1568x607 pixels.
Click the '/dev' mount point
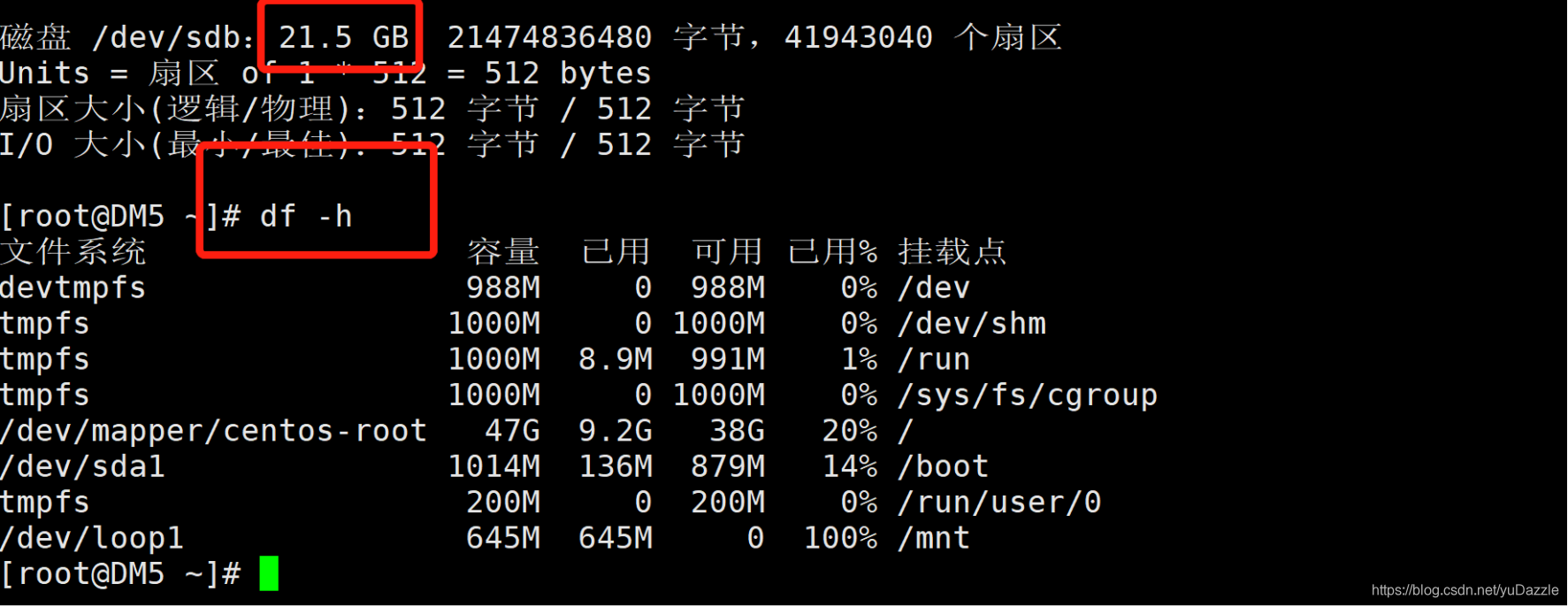coord(934,288)
